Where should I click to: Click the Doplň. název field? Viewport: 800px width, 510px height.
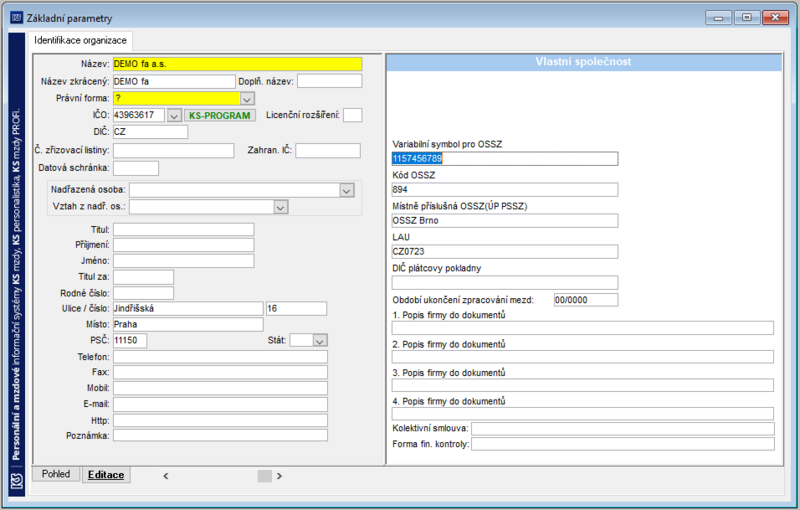tap(330, 82)
